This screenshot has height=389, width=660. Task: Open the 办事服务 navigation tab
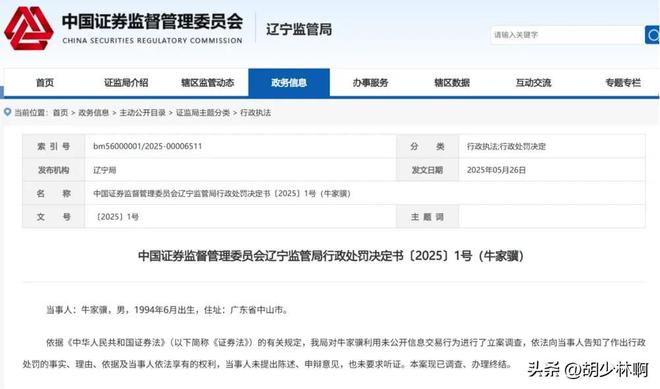click(x=370, y=83)
